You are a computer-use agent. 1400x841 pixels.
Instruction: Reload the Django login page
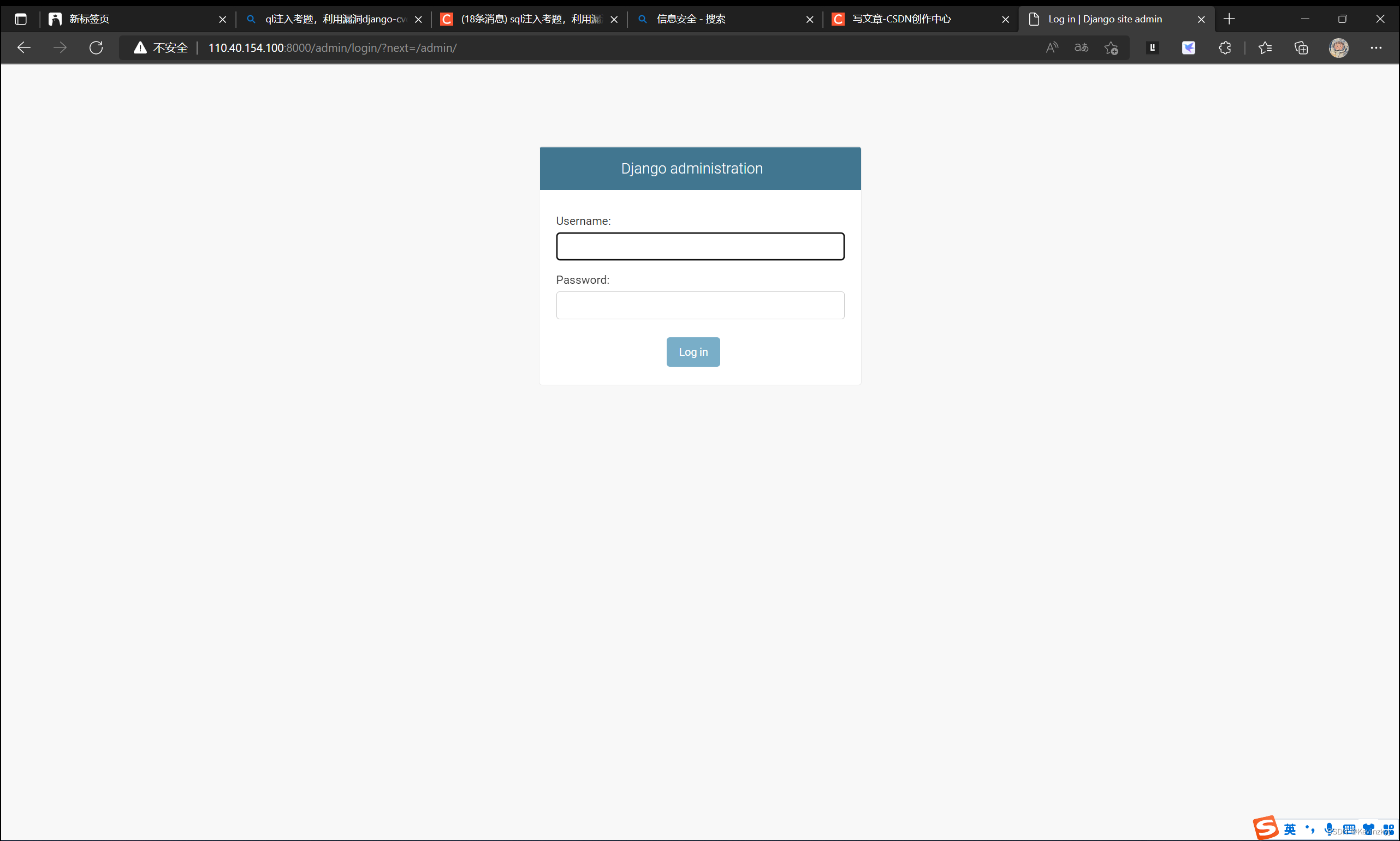point(97,47)
